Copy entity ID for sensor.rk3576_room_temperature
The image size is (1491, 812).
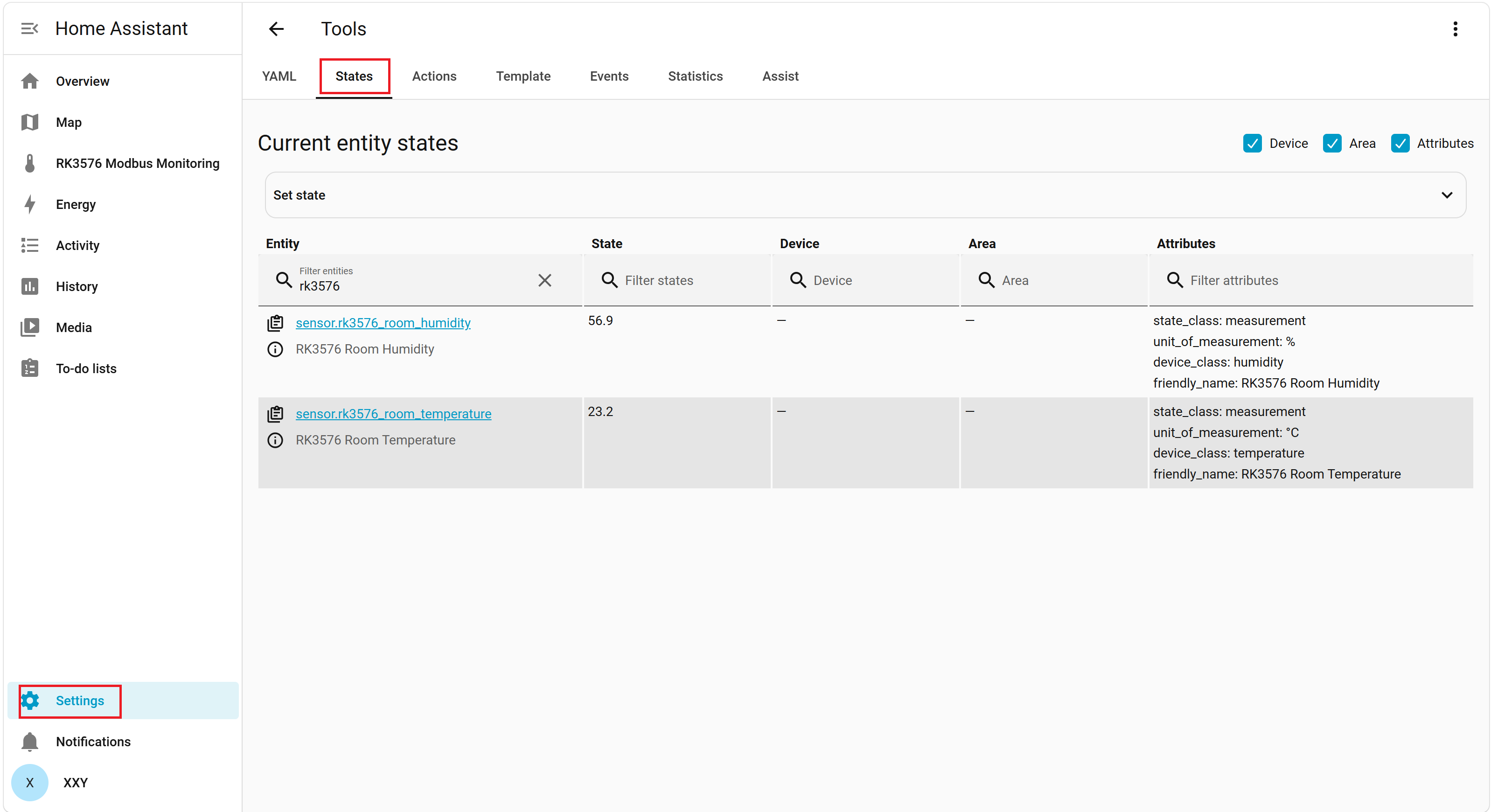point(275,414)
